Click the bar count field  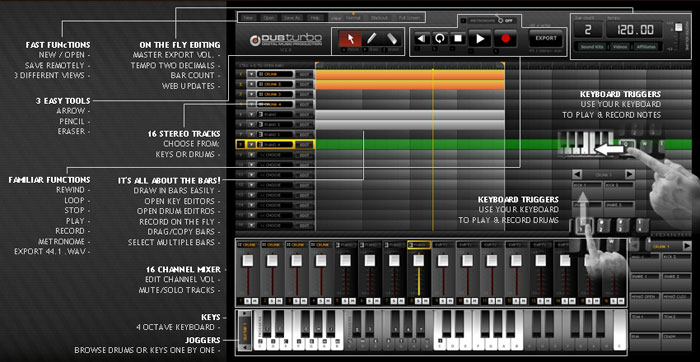coord(587,30)
